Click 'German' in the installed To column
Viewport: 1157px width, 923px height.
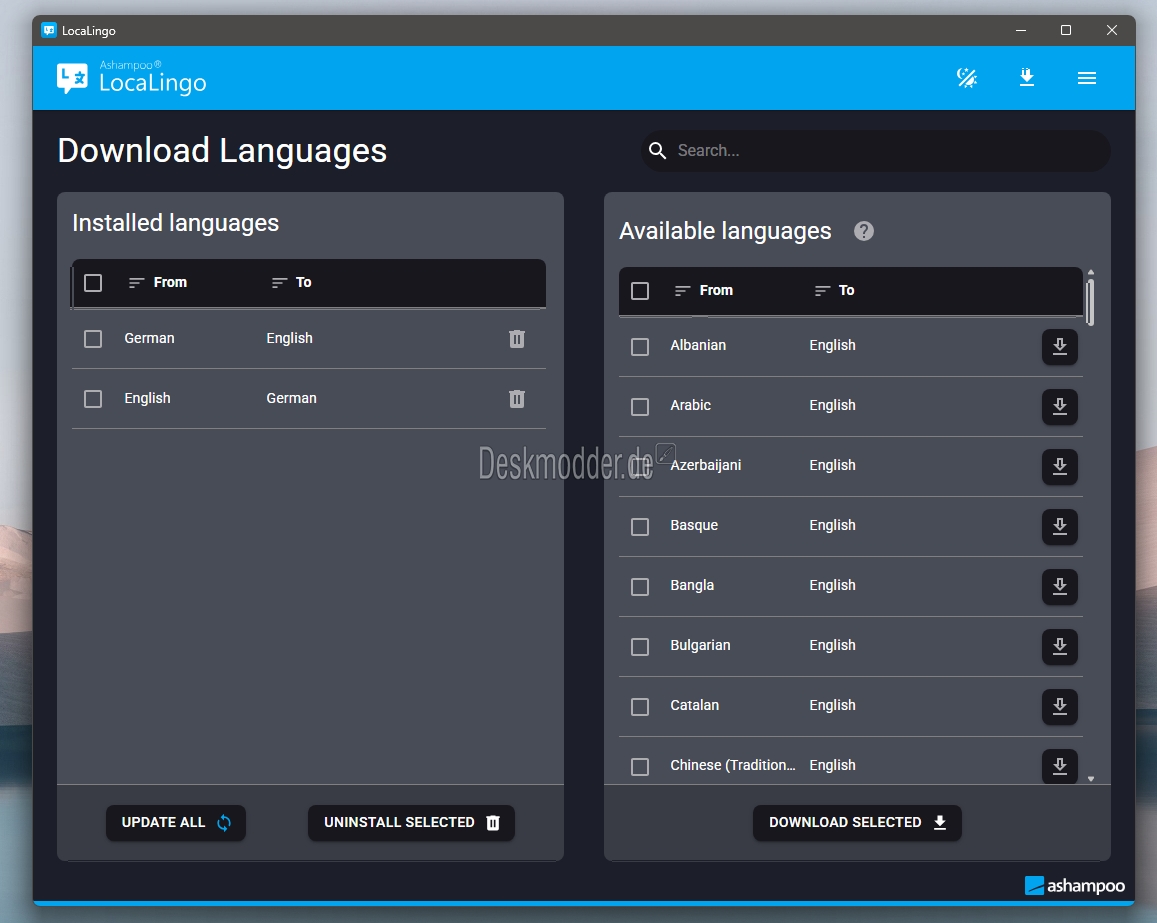pyautogui.click(x=291, y=398)
